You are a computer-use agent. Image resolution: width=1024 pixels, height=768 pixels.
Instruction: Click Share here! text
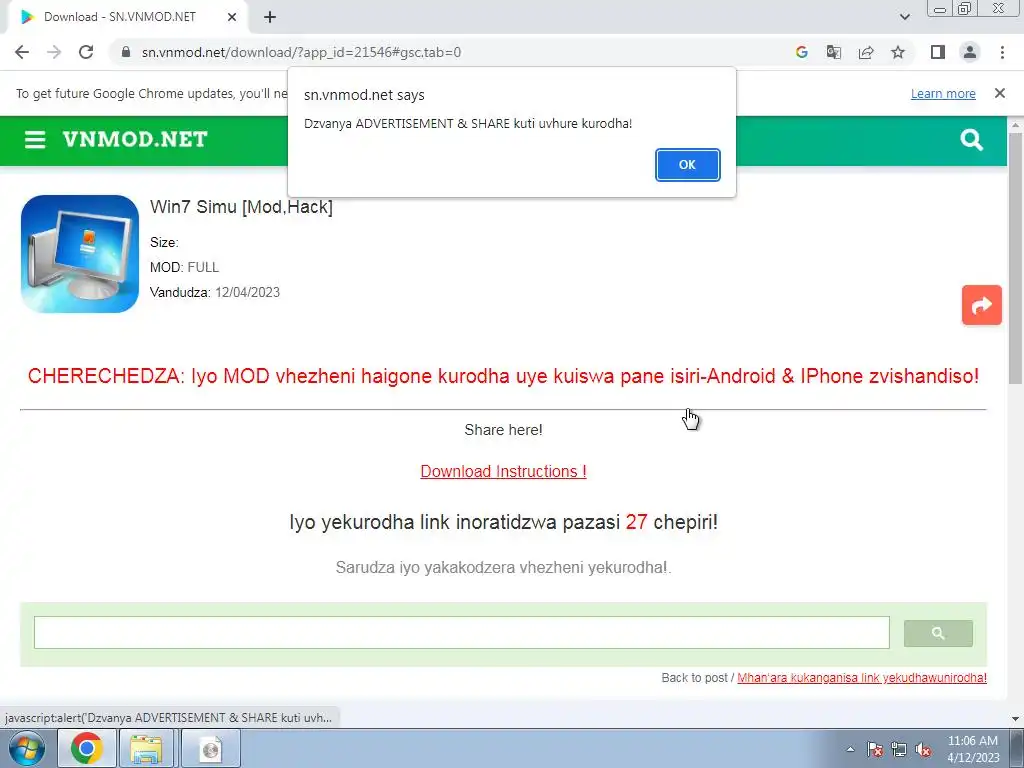pyautogui.click(x=504, y=430)
